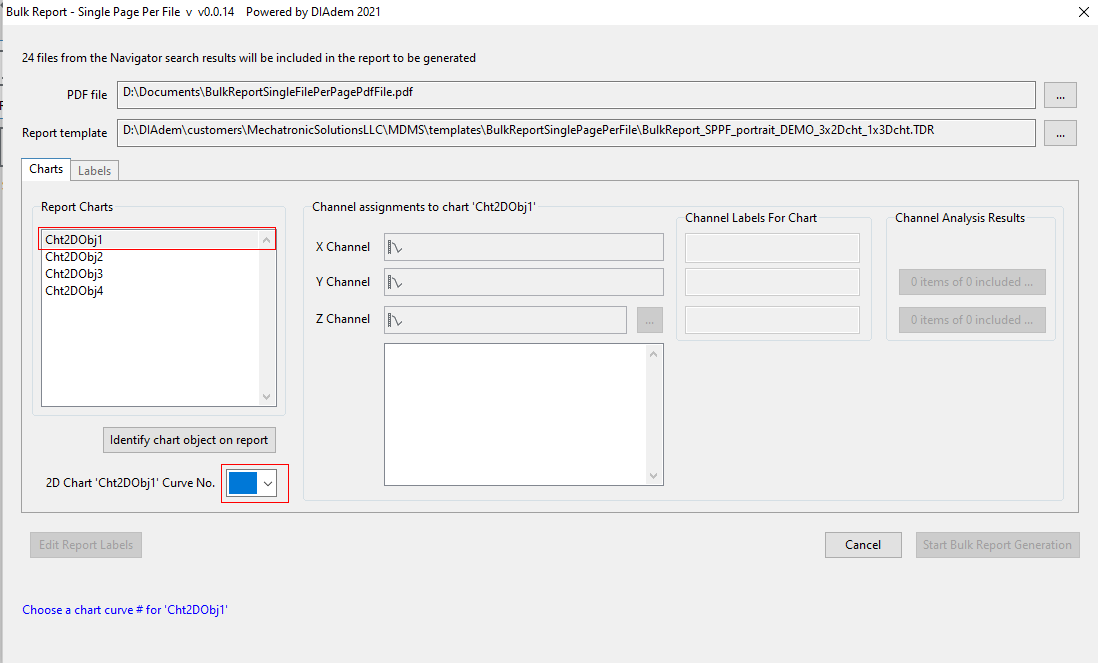Open the Curve No. dropdown arrow
Image resolution: width=1098 pixels, height=663 pixels.
point(268,484)
